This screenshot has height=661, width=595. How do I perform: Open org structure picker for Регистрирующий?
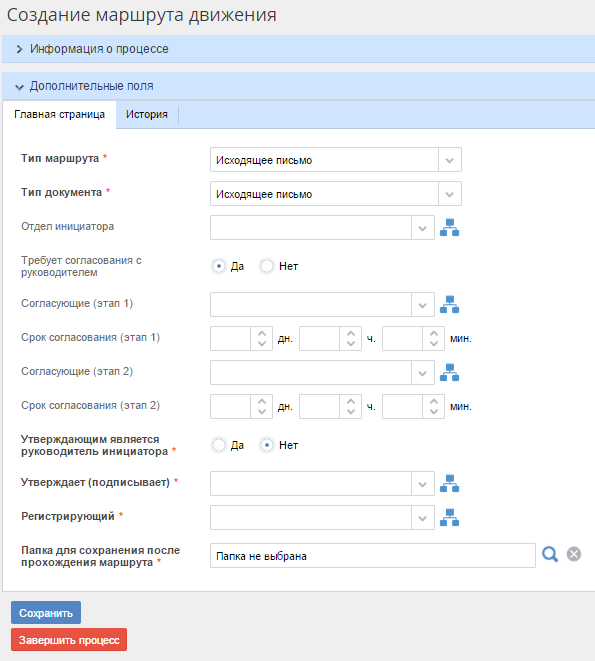click(x=449, y=517)
